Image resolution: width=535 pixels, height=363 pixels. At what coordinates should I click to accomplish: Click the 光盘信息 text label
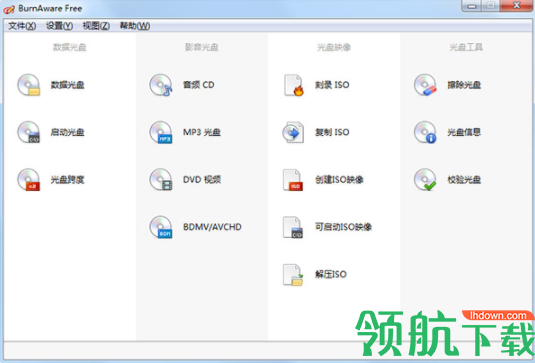point(464,132)
